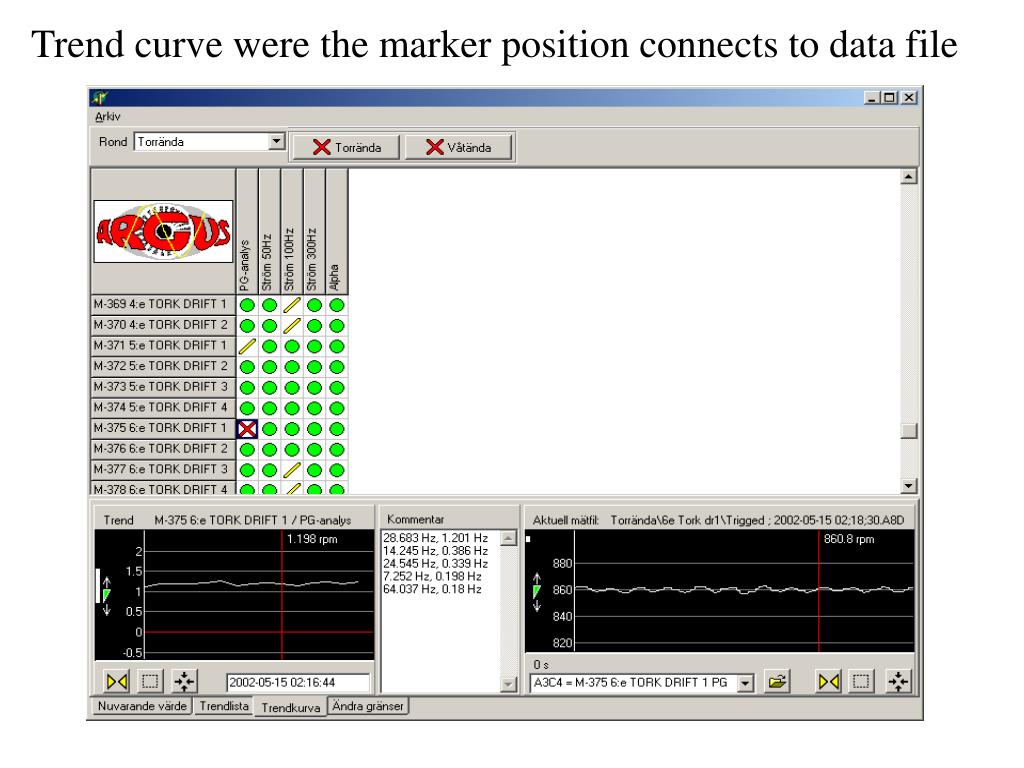Click dotted rectangle zoom icon under Trend graph
This screenshot has width=1024, height=768.
point(150,682)
